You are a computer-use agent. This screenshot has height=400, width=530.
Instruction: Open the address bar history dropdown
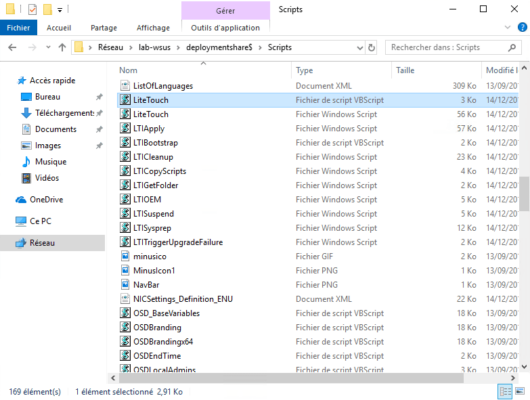(x=360, y=48)
